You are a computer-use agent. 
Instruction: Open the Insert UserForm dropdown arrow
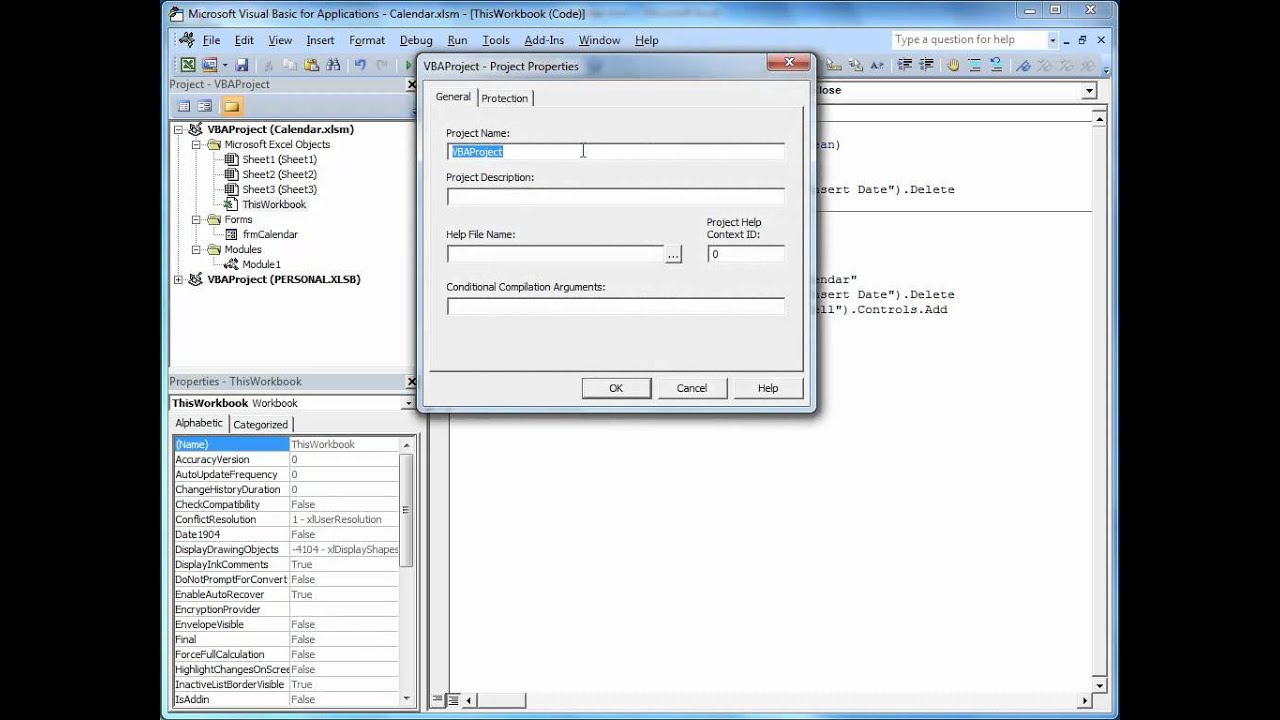(x=225, y=65)
